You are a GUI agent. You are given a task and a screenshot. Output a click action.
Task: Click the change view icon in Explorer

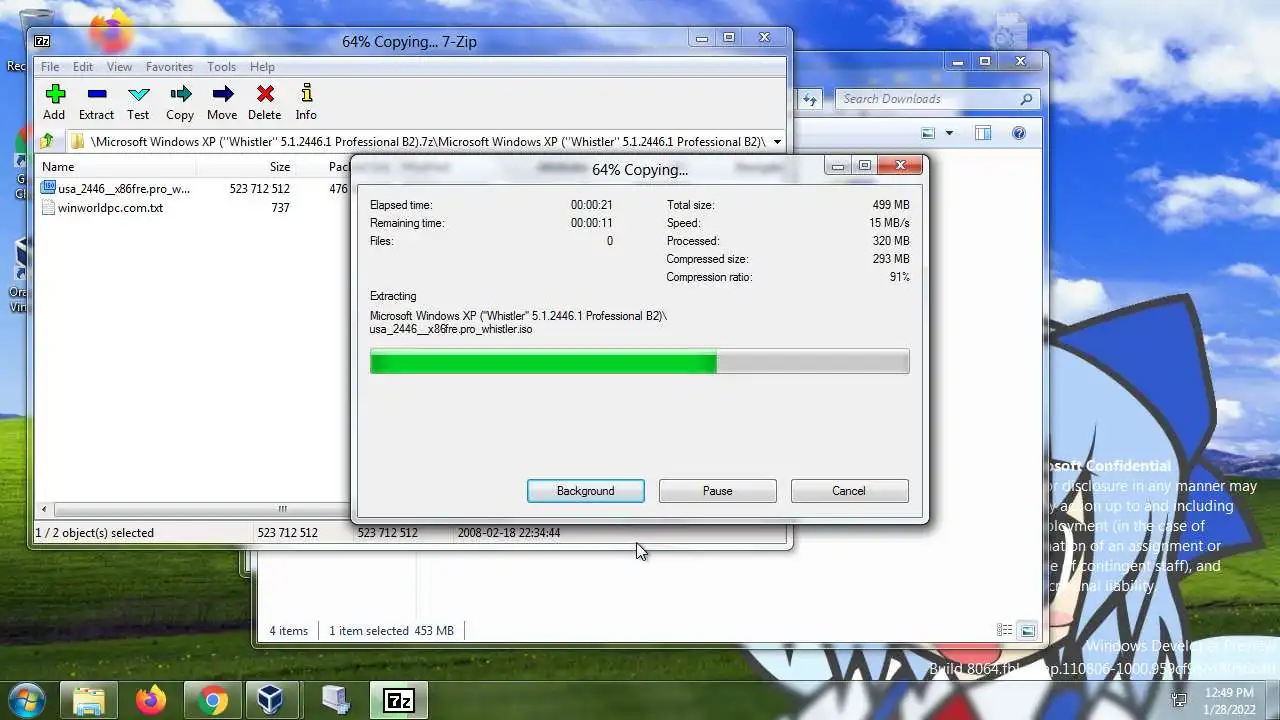click(929, 133)
